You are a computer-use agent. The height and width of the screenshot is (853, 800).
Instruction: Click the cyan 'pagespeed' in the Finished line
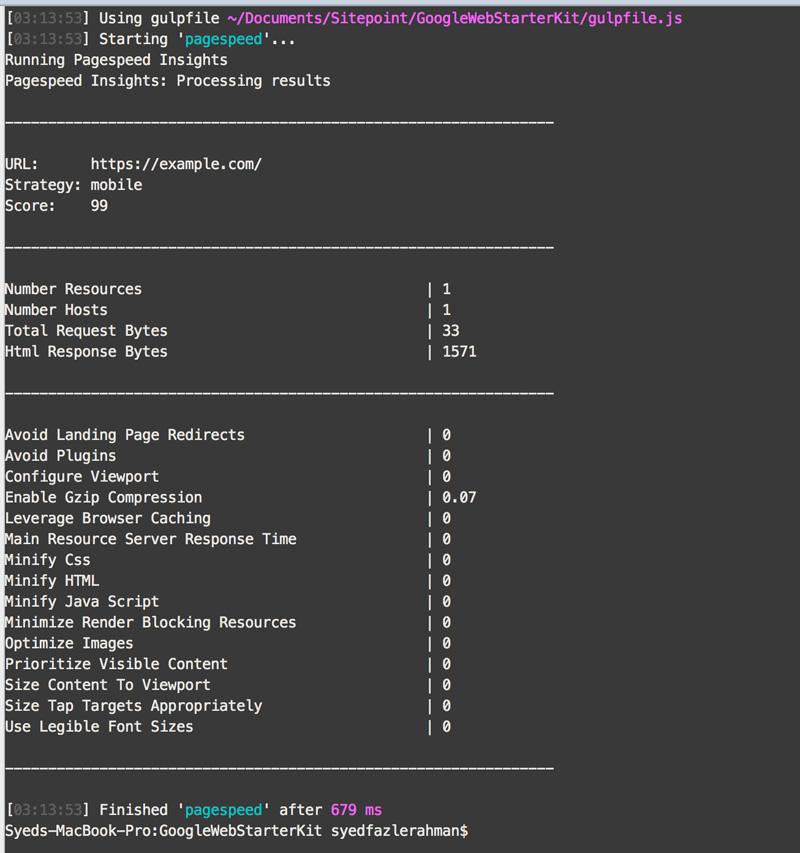pos(222,810)
